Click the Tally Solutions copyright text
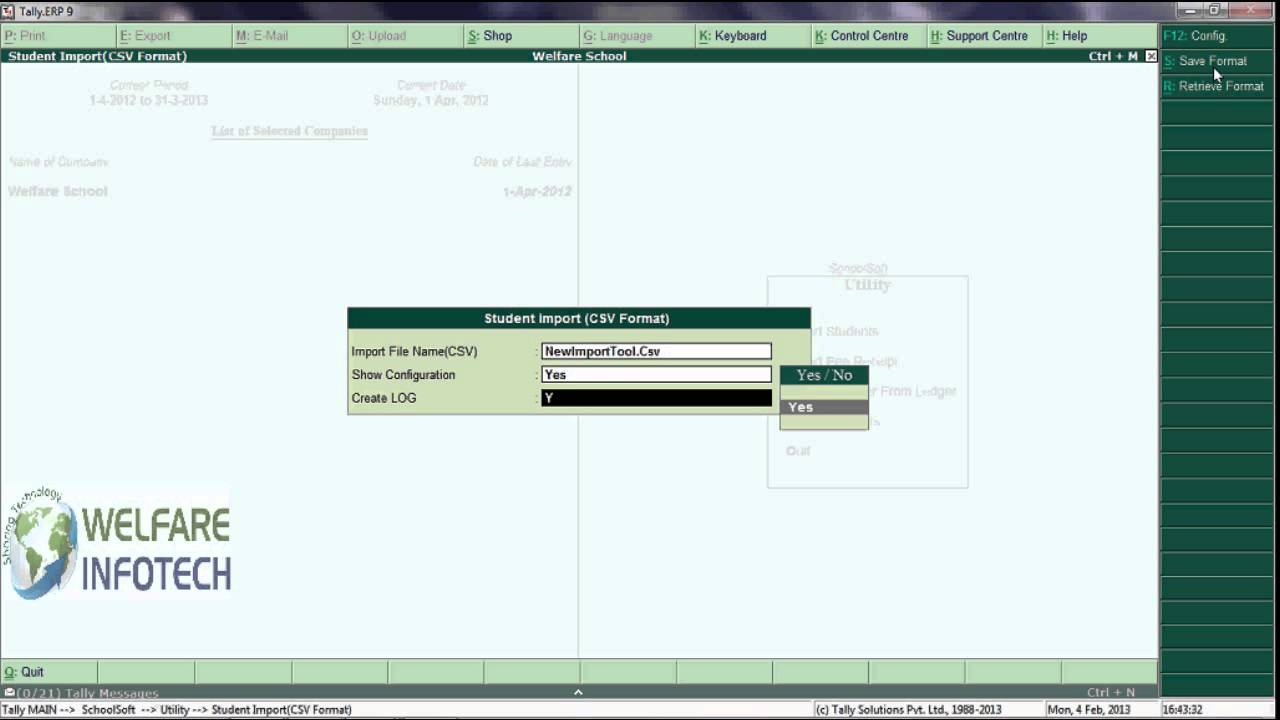This screenshot has width=1280, height=720. (908, 710)
